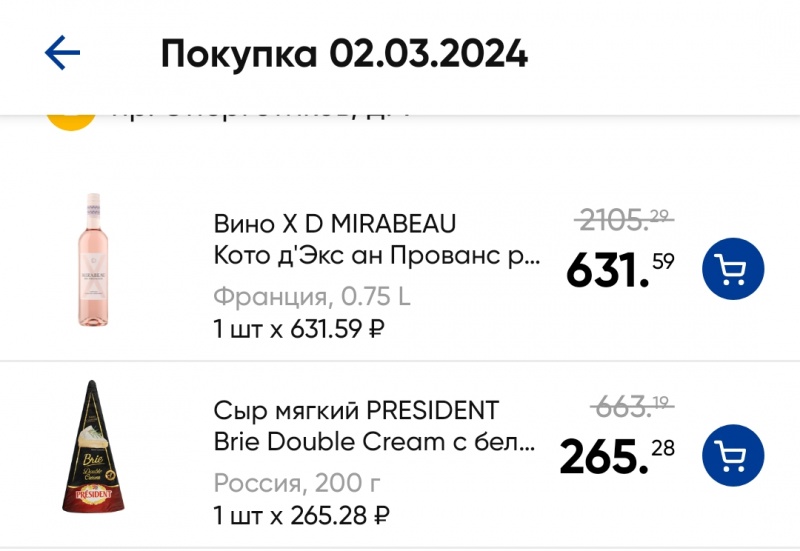This screenshot has width=800, height=551.
Task: Tap the wine price 631.59
Action: (620, 269)
